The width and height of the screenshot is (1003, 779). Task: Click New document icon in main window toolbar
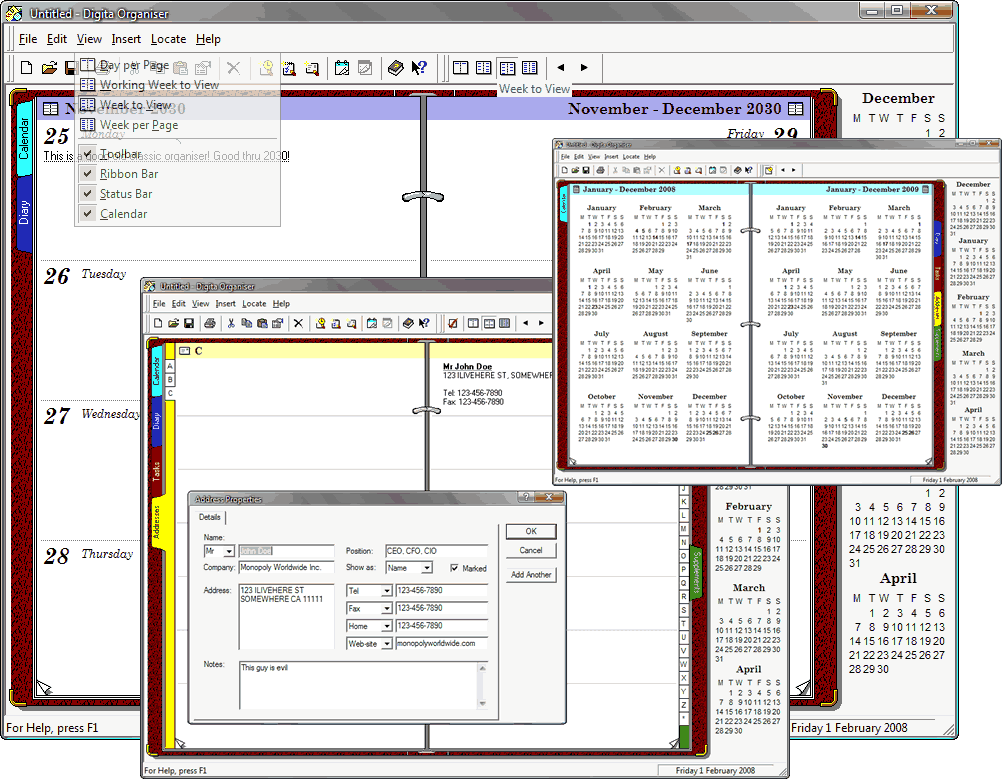26,67
